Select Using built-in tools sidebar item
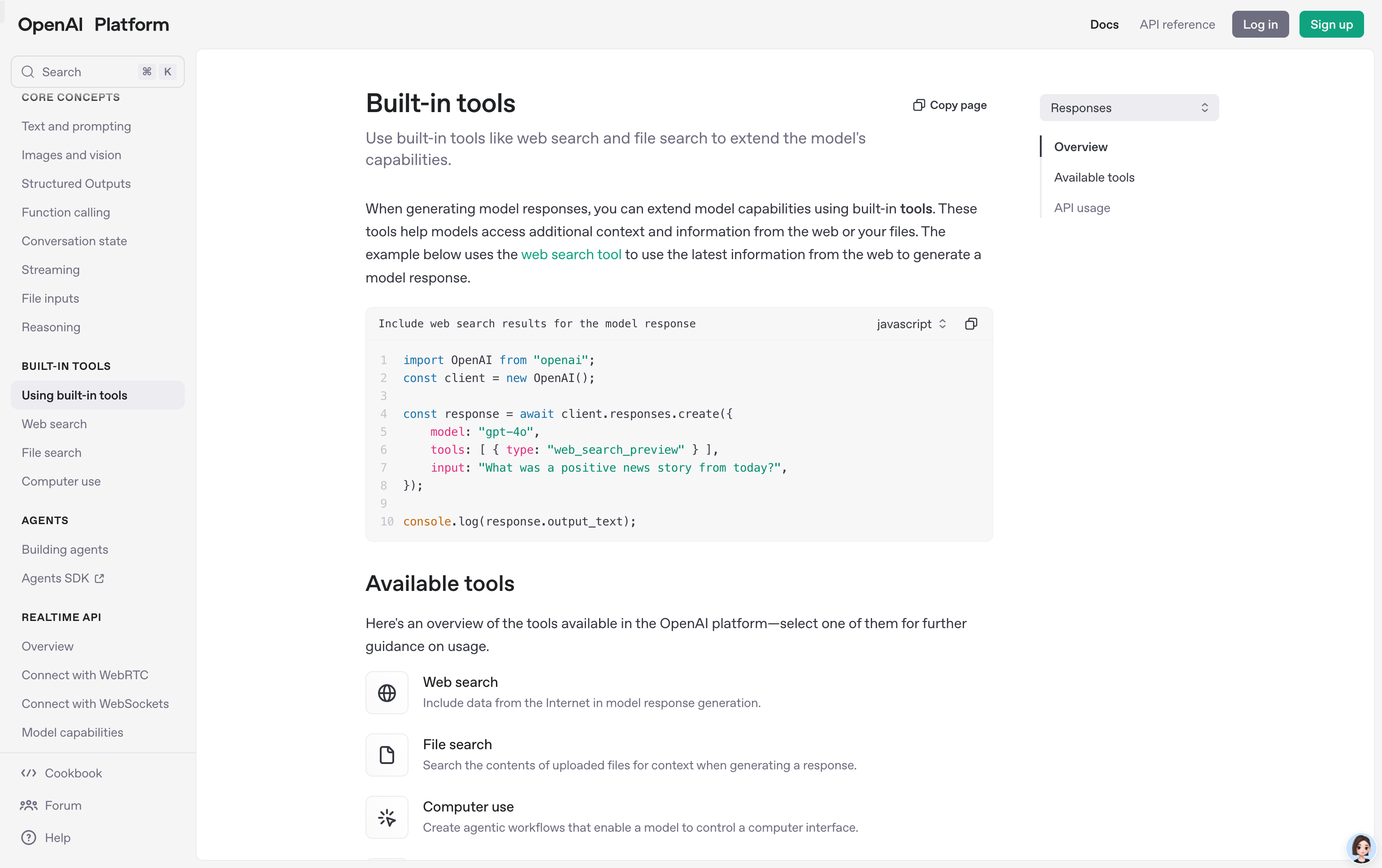The width and height of the screenshot is (1382, 868). pyautogui.click(x=98, y=395)
